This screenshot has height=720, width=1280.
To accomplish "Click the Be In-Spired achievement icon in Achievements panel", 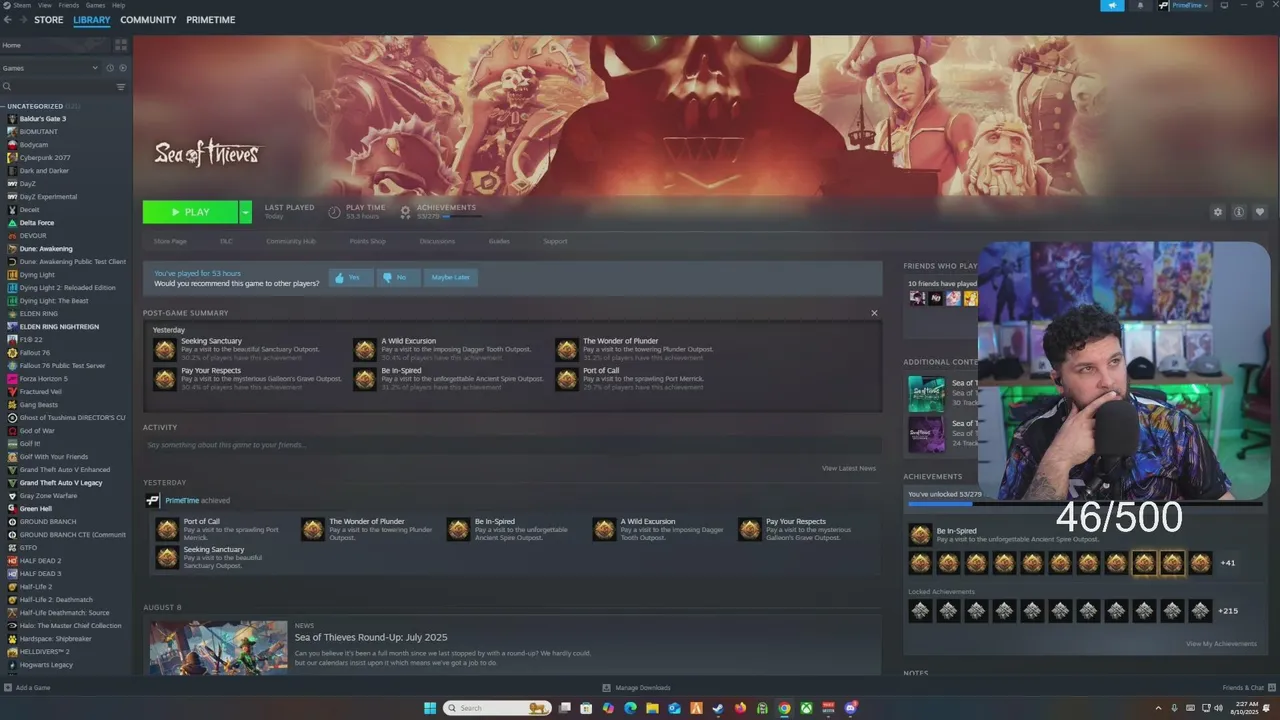I will click(920, 535).
